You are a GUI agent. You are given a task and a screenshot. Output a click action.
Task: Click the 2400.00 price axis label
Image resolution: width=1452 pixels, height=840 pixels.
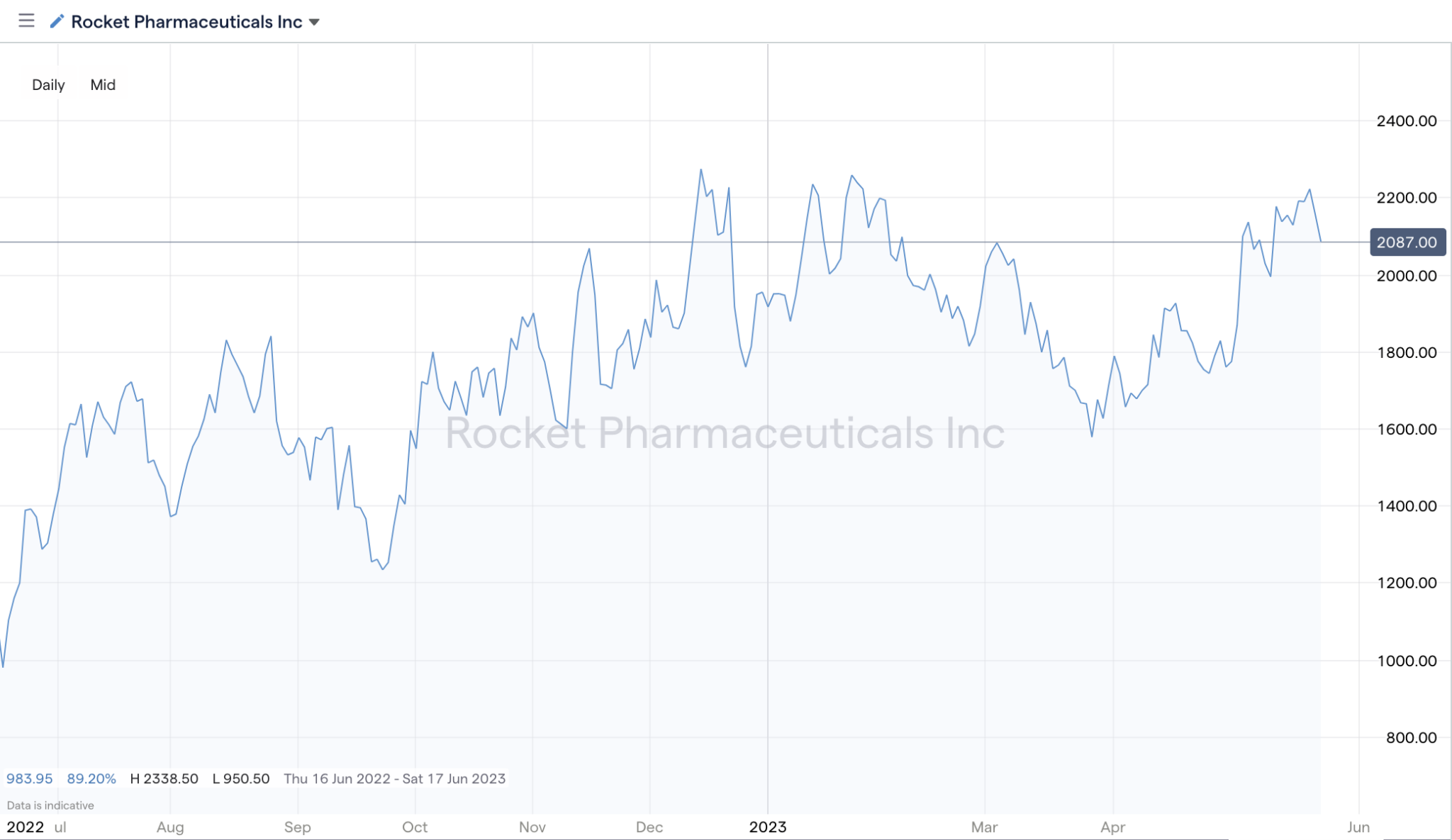(x=1407, y=121)
